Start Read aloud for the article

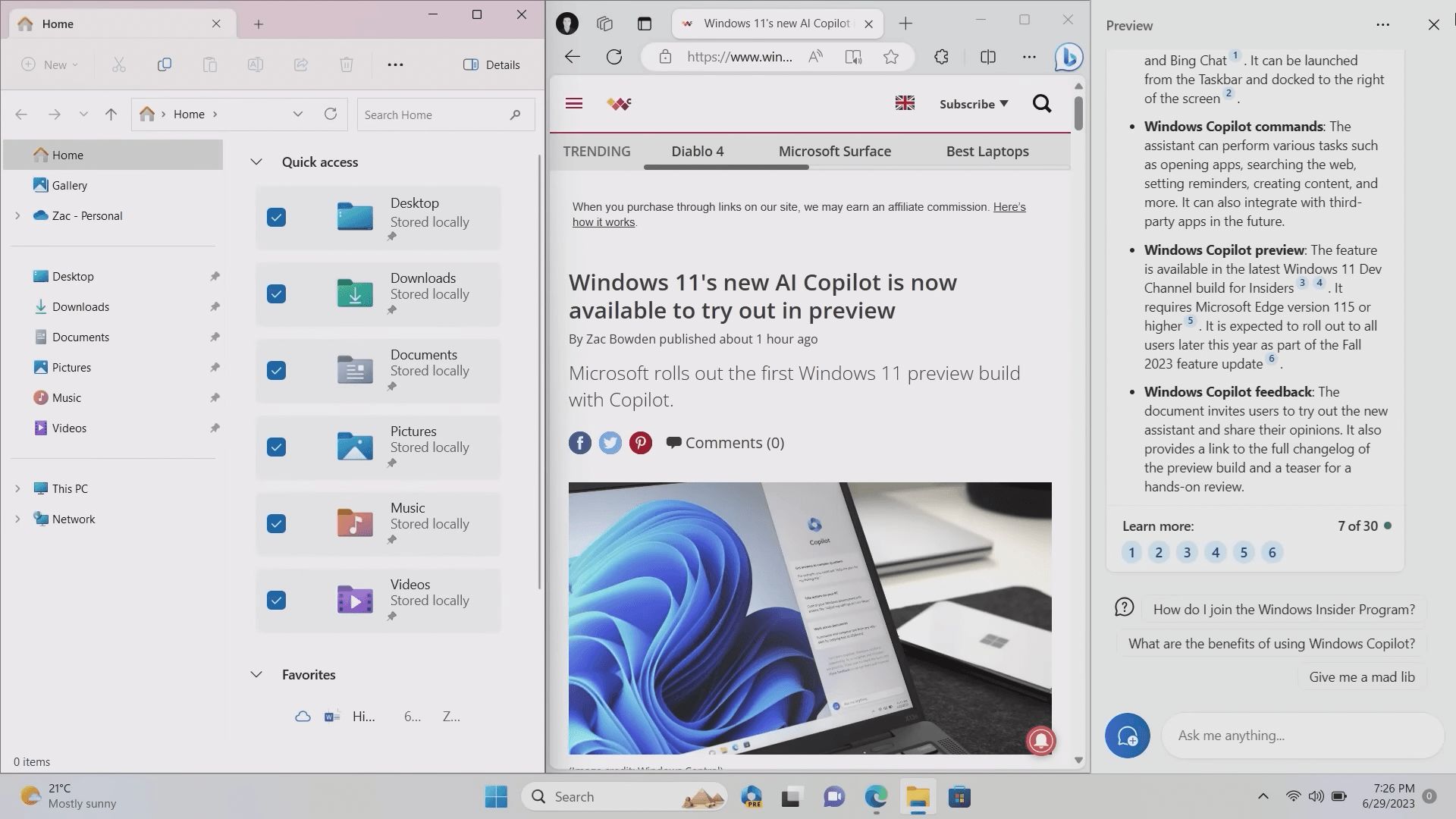pos(815,56)
